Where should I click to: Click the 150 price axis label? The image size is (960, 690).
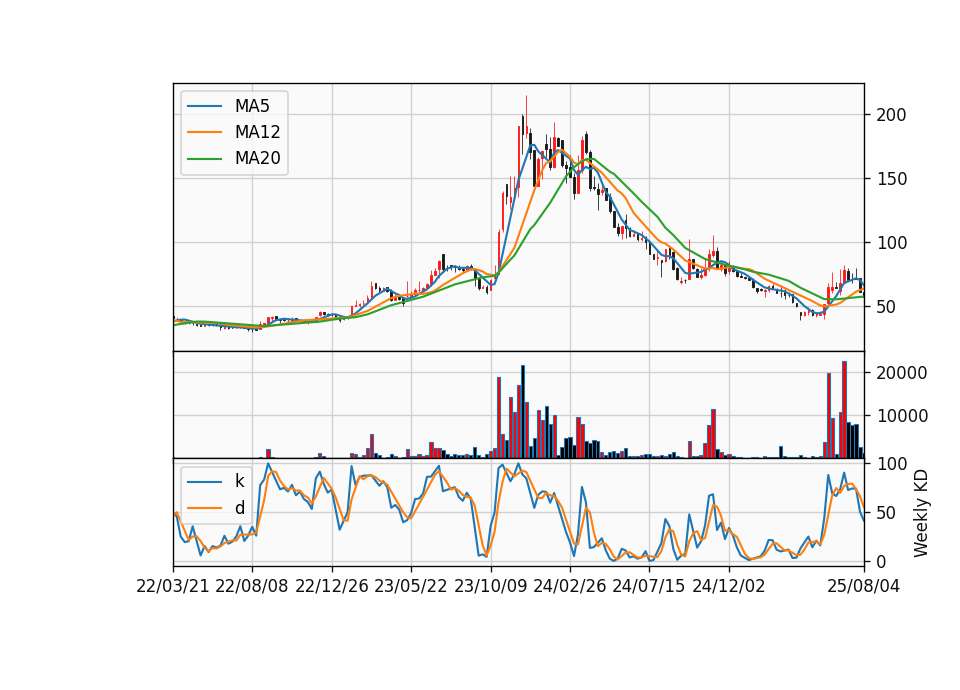pos(891,179)
